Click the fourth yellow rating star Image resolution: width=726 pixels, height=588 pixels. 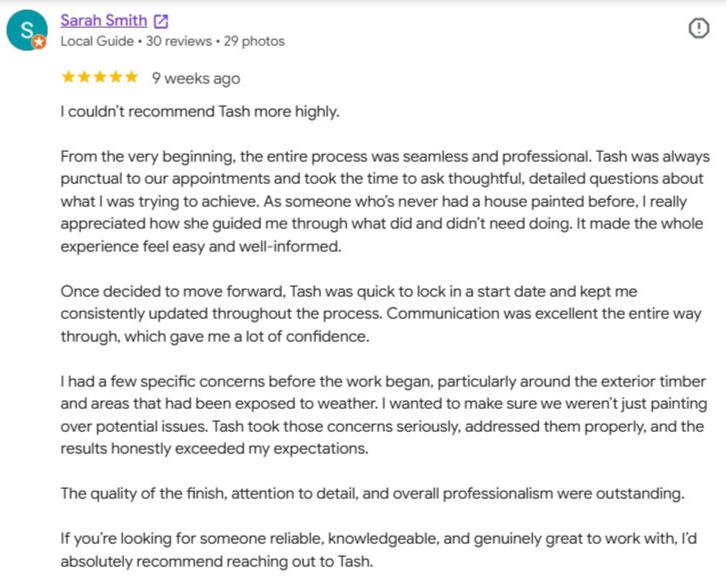click(x=115, y=77)
